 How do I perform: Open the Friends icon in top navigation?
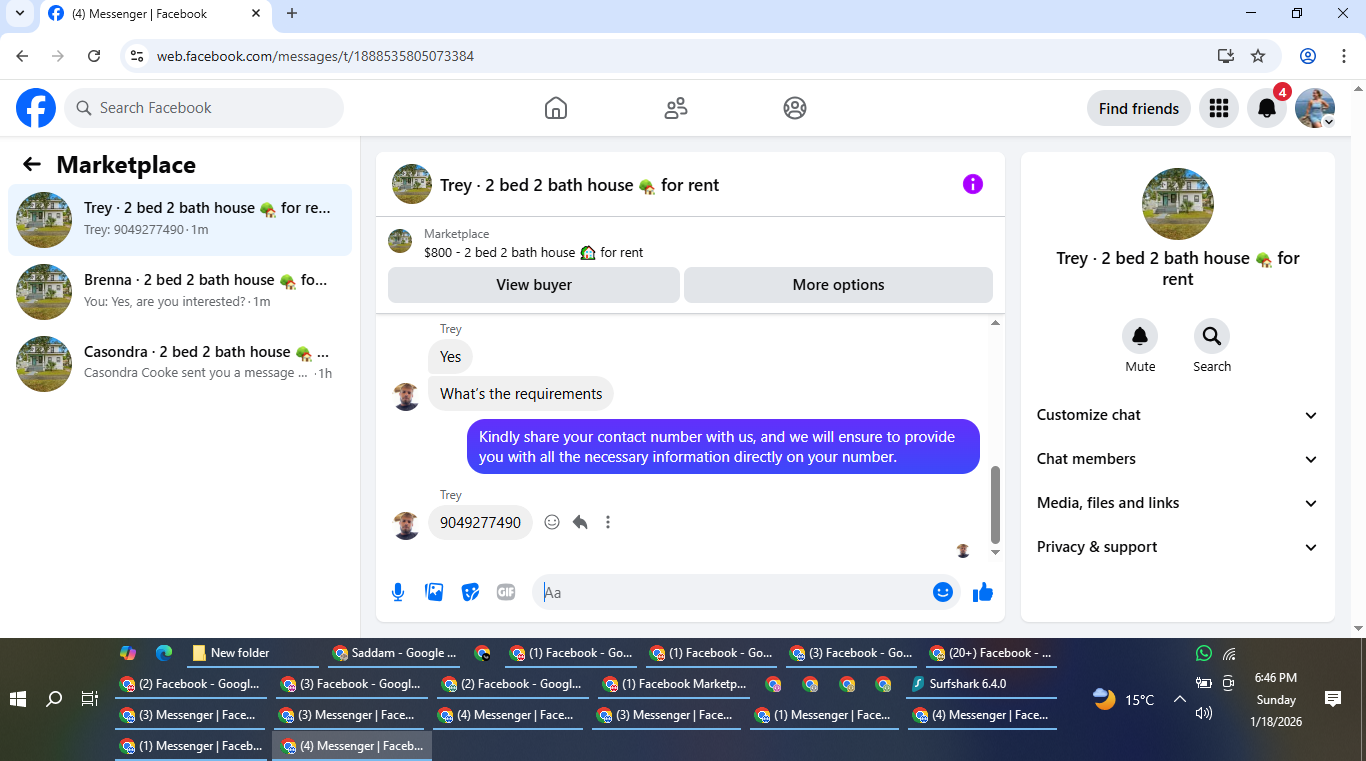[676, 108]
